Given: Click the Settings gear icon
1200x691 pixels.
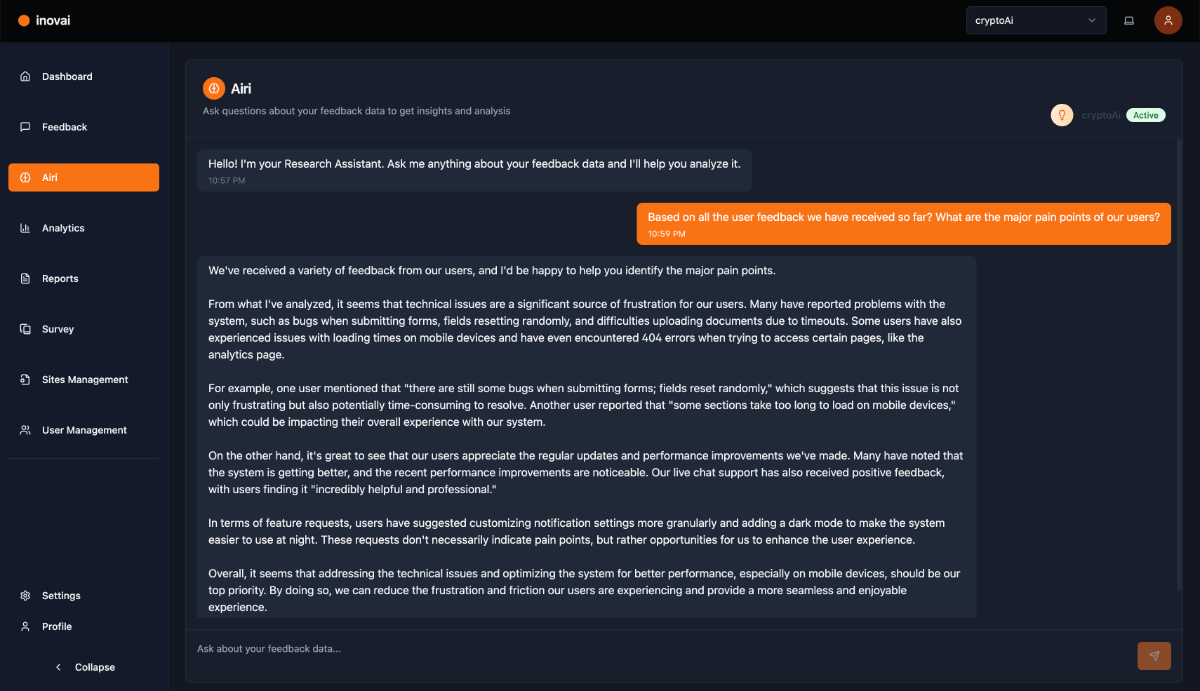Looking at the screenshot, I should pos(25,596).
